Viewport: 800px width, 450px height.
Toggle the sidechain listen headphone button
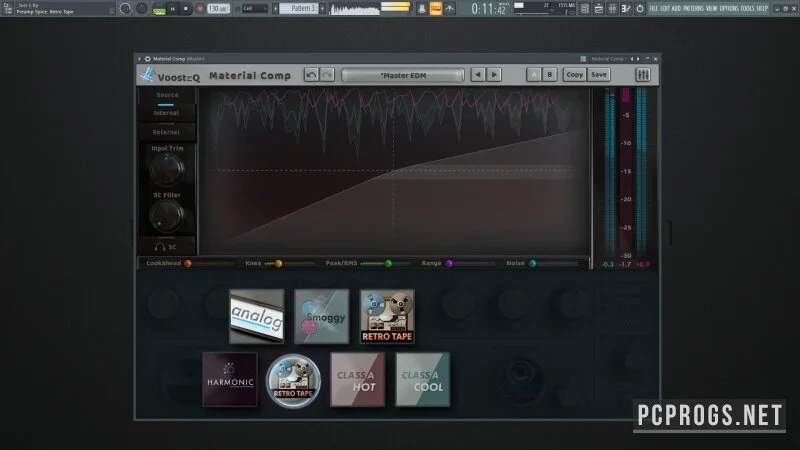166,247
